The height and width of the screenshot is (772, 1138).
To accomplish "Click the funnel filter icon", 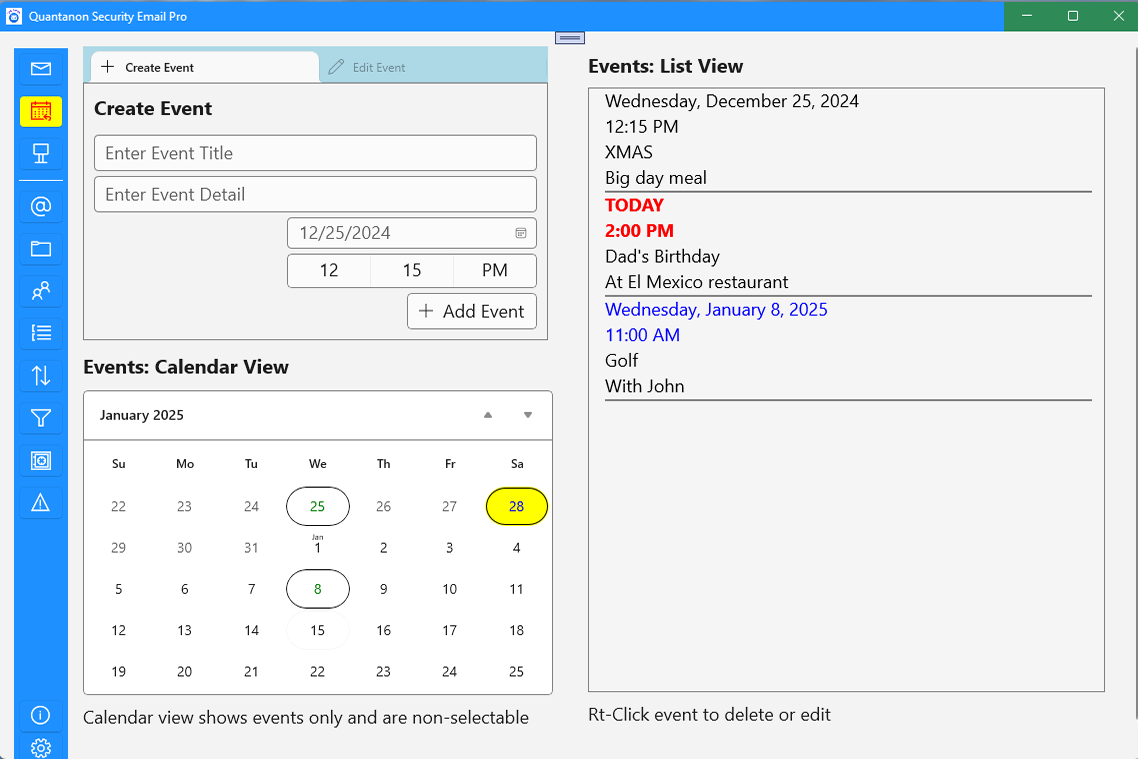I will [41, 418].
